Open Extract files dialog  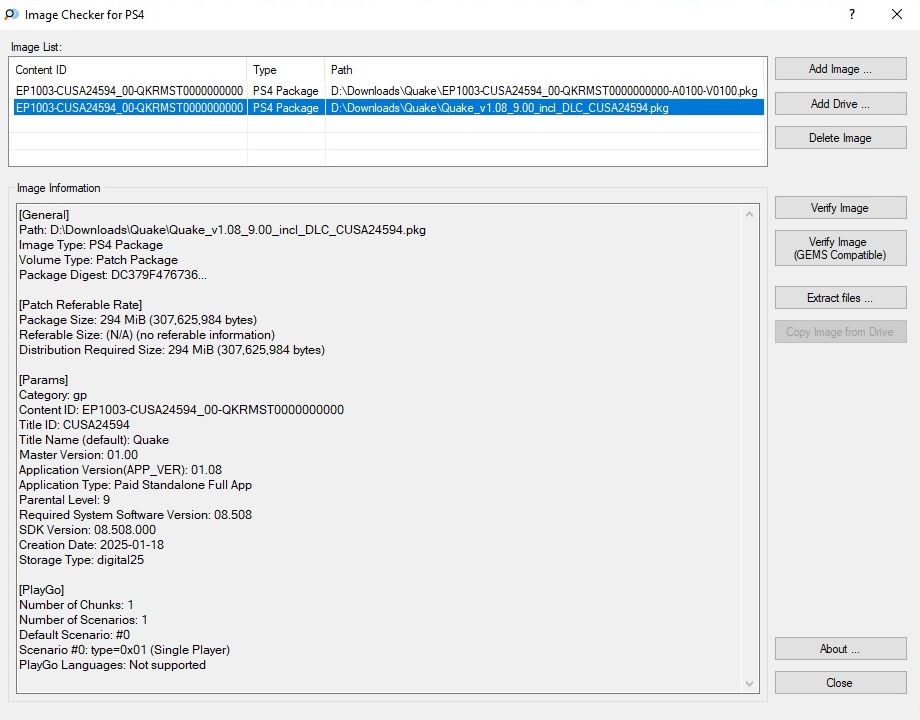(840, 298)
